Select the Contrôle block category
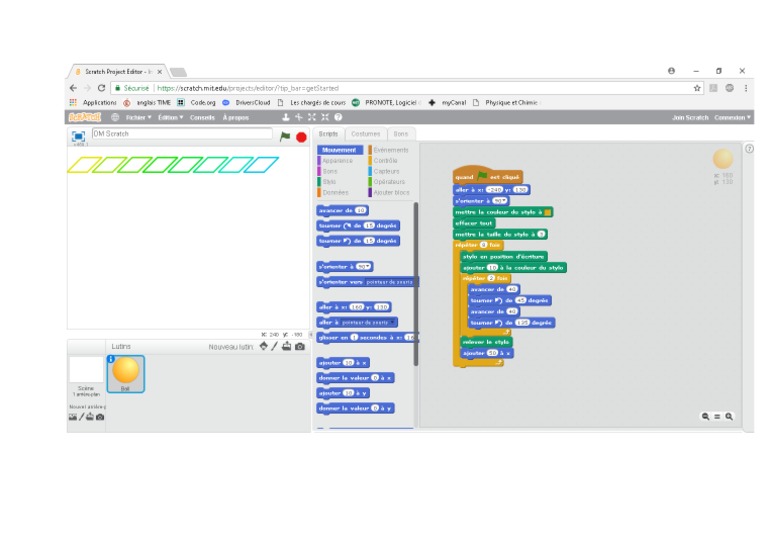Viewport: 768px width, 543px height. (x=385, y=161)
